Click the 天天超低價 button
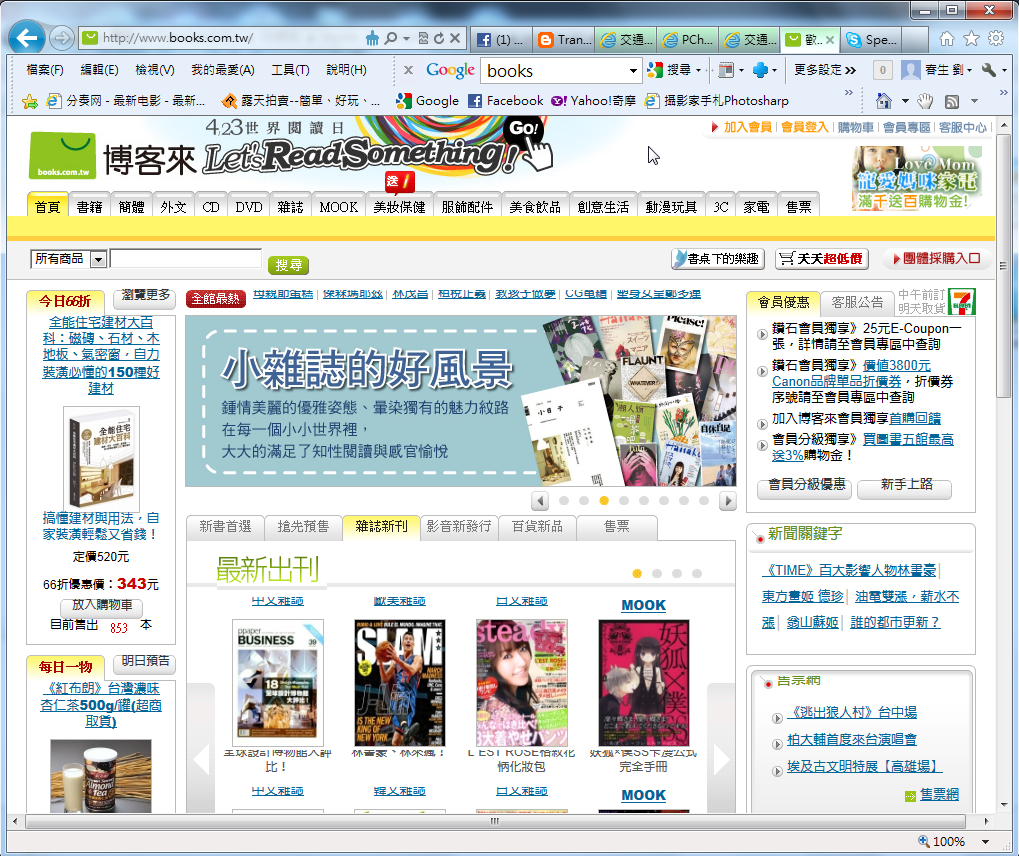 coord(822,259)
